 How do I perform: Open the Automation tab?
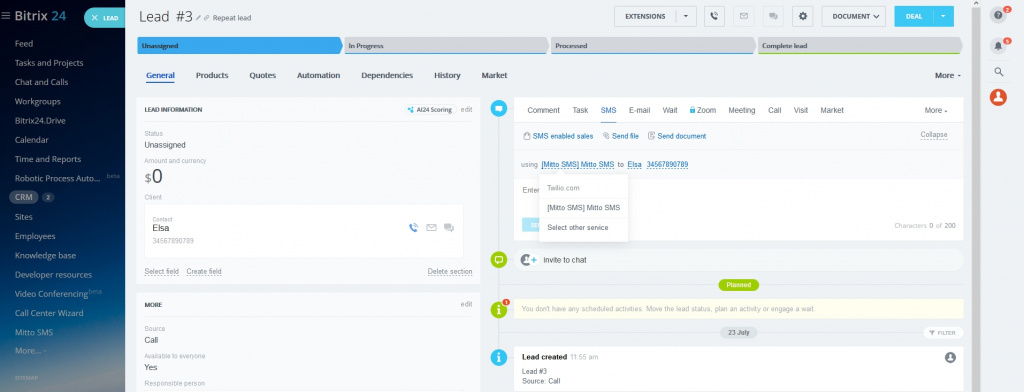point(319,76)
